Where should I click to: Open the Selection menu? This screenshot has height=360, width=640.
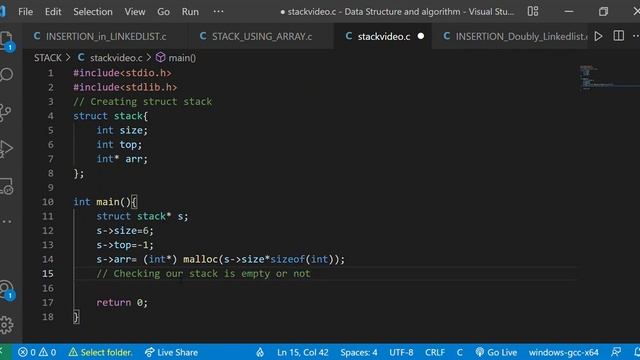pyautogui.click(x=93, y=11)
